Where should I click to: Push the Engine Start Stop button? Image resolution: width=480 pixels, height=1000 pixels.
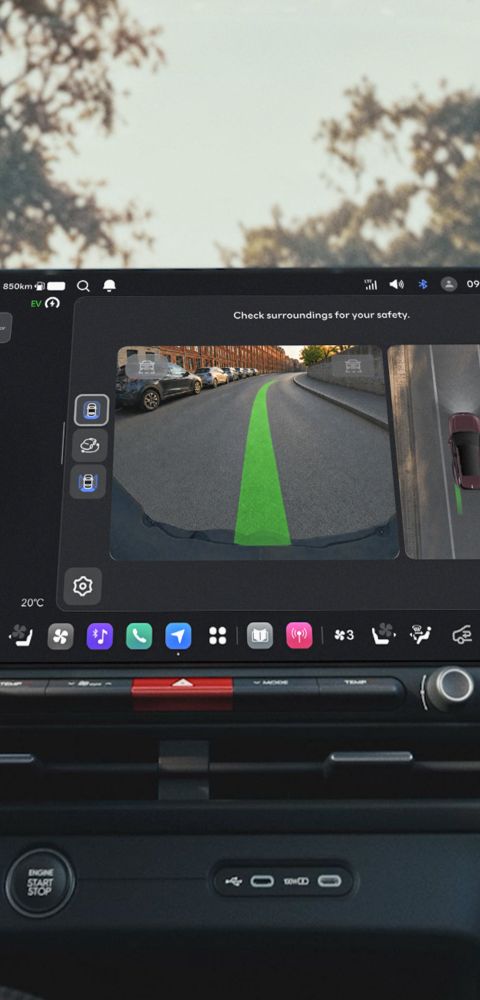40,883
